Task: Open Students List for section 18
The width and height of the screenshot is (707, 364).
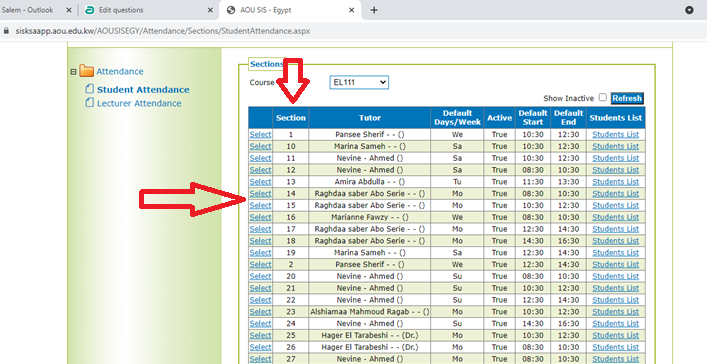Action: [615, 240]
